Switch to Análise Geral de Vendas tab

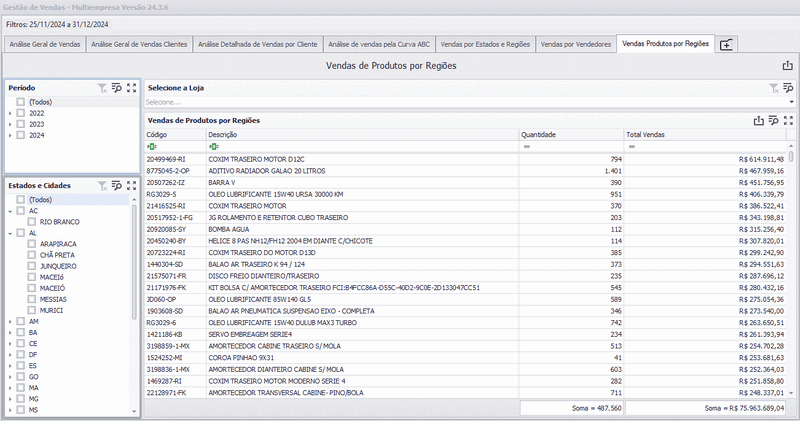click(x=45, y=44)
